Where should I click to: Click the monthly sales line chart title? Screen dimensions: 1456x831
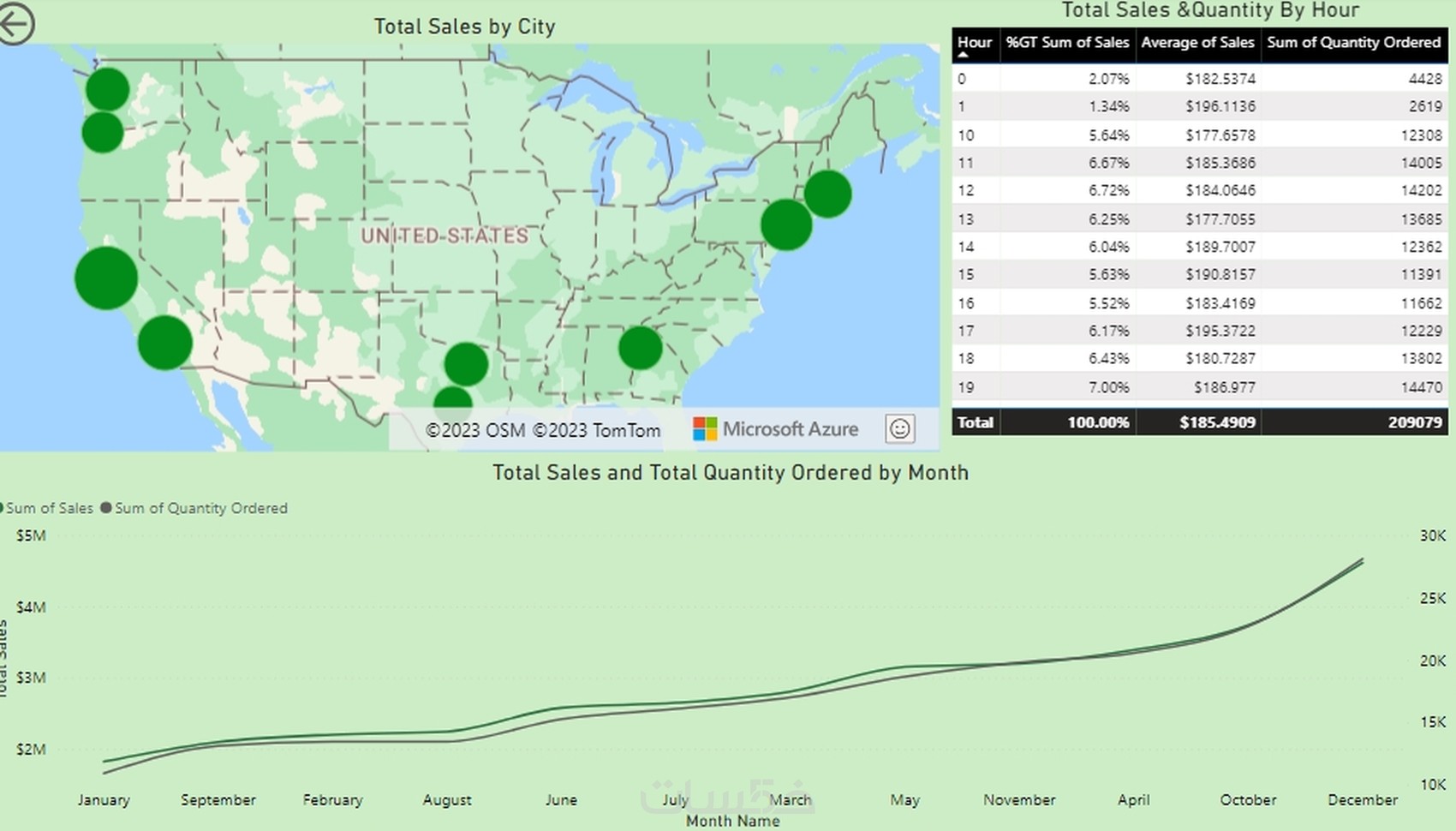tap(731, 473)
